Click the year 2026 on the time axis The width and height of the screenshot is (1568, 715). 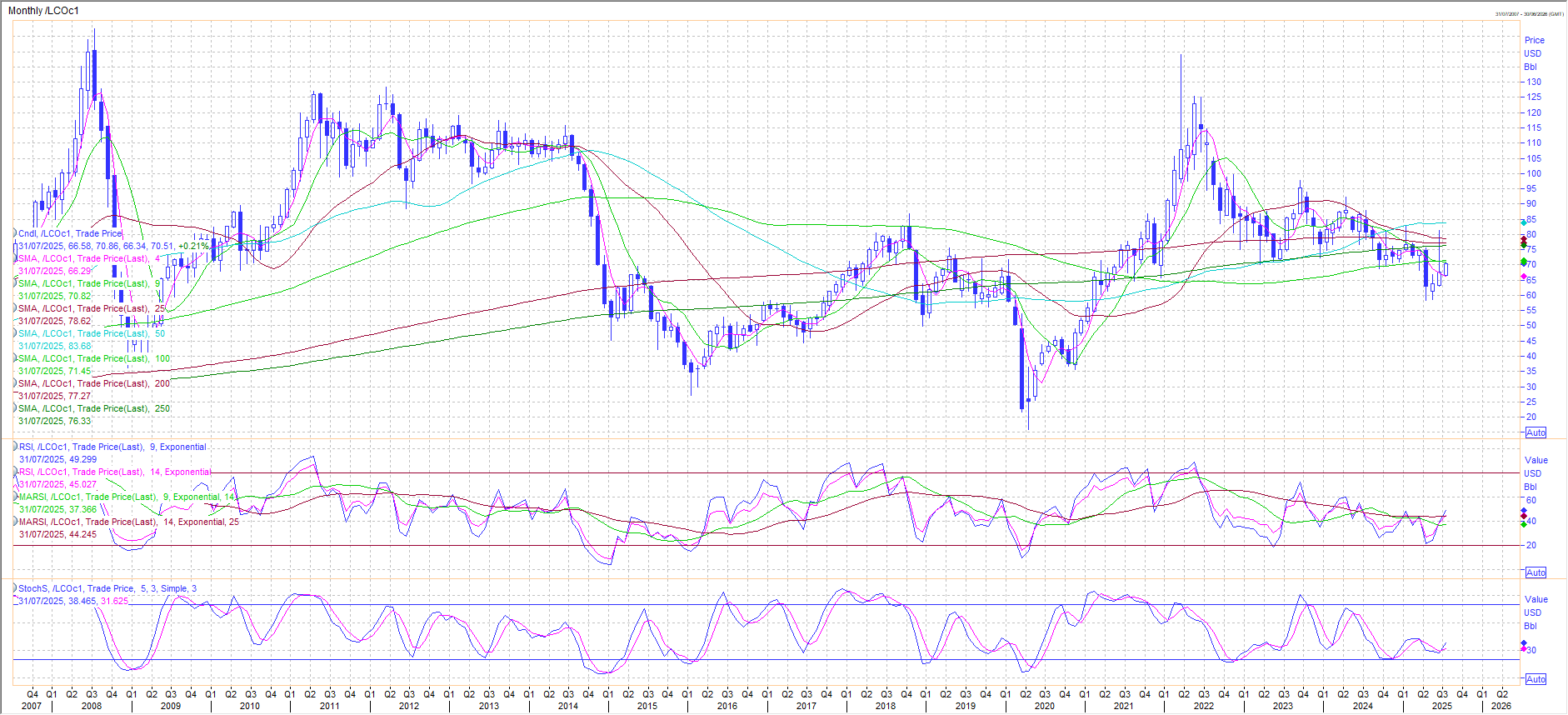(1501, 706)
